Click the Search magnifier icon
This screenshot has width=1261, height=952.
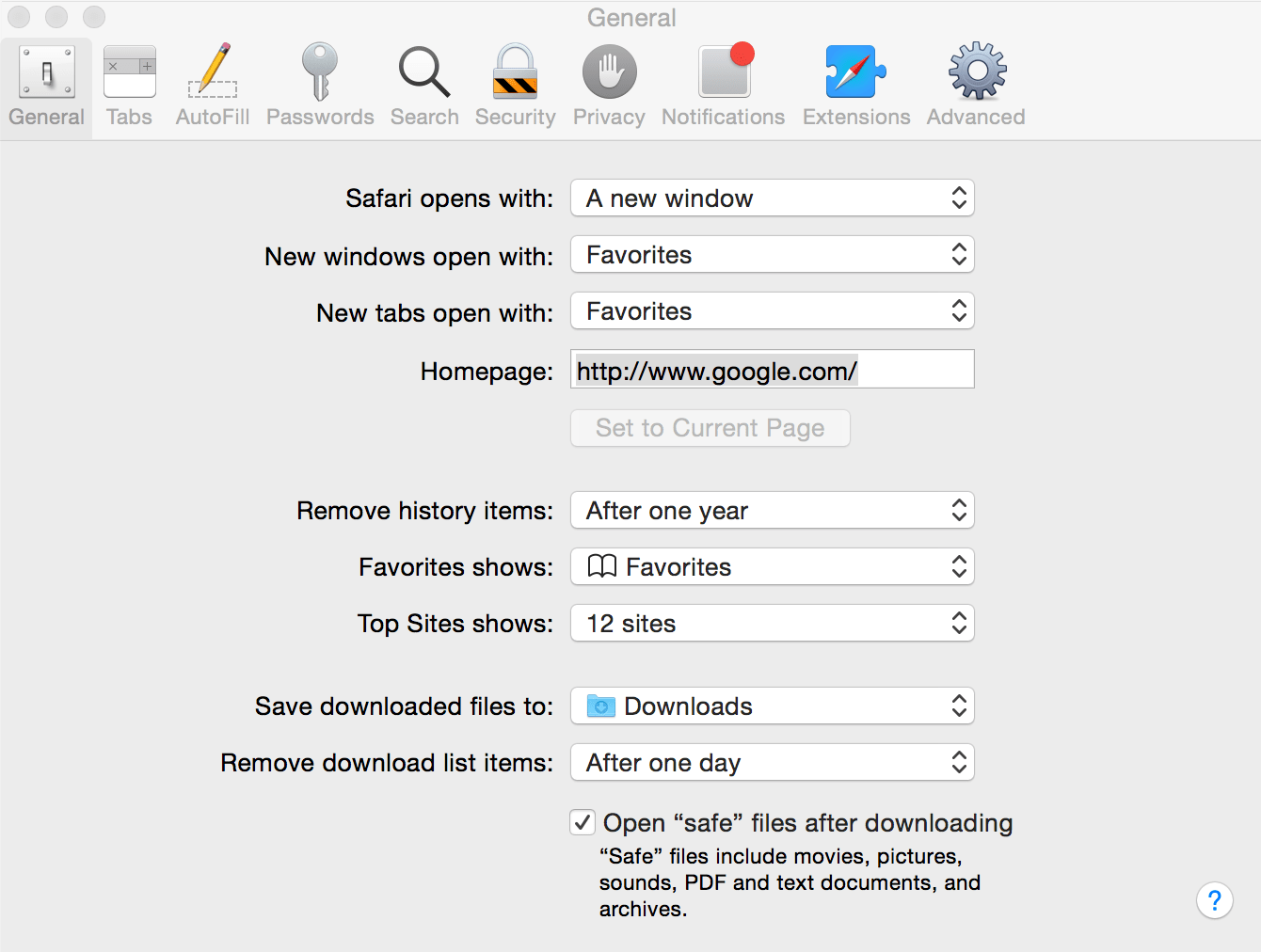coord(423,83)
